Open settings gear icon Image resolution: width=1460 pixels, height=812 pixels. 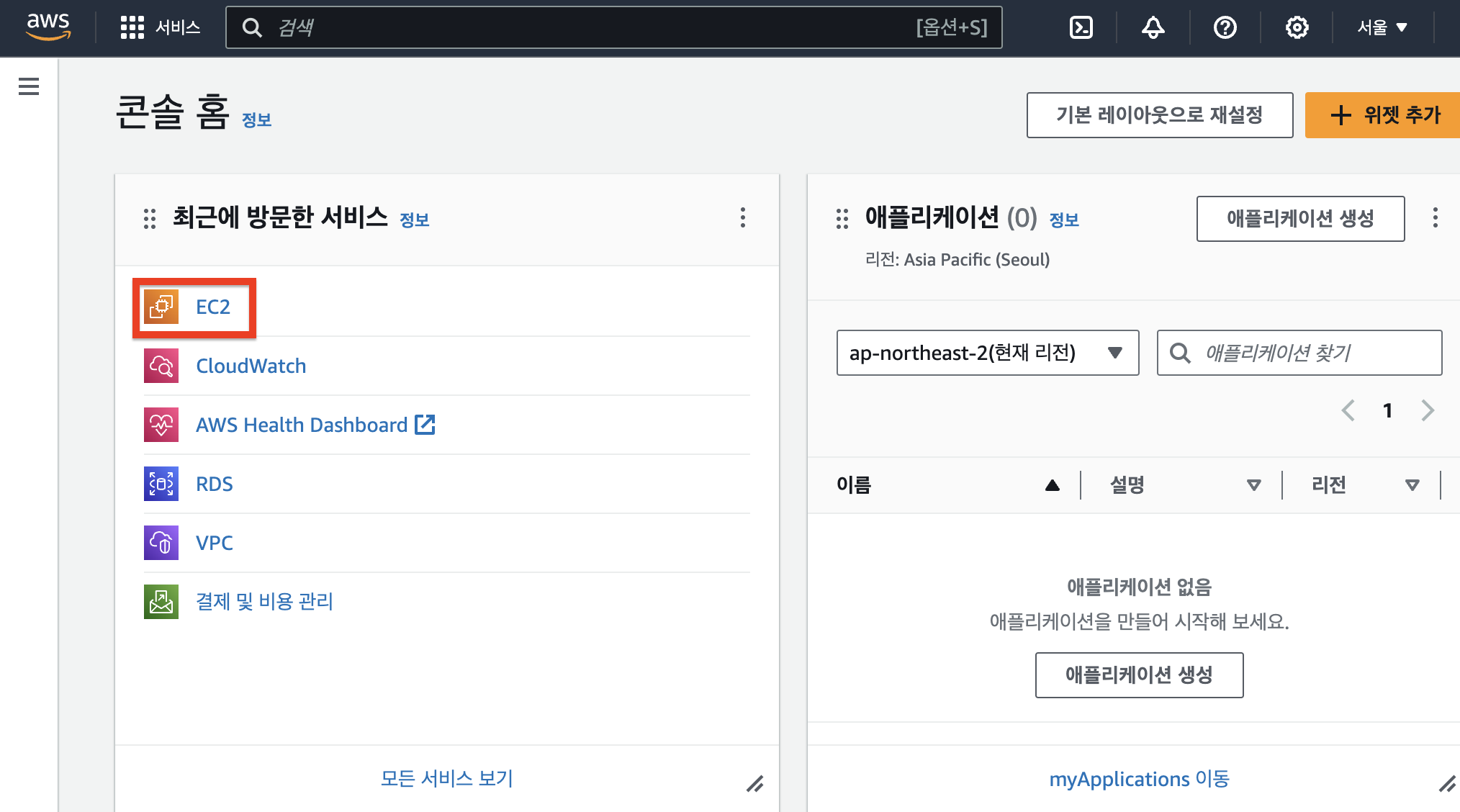tap(1297, 27)
